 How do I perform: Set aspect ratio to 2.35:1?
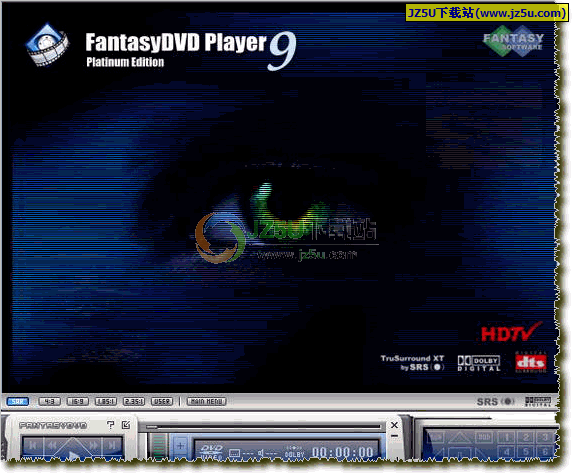point(134,402)
